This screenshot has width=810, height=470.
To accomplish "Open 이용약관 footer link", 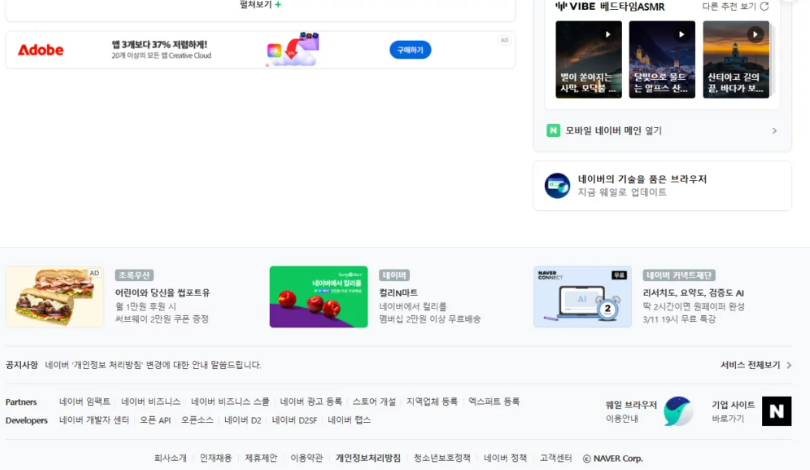I will [x=306, y=458].
